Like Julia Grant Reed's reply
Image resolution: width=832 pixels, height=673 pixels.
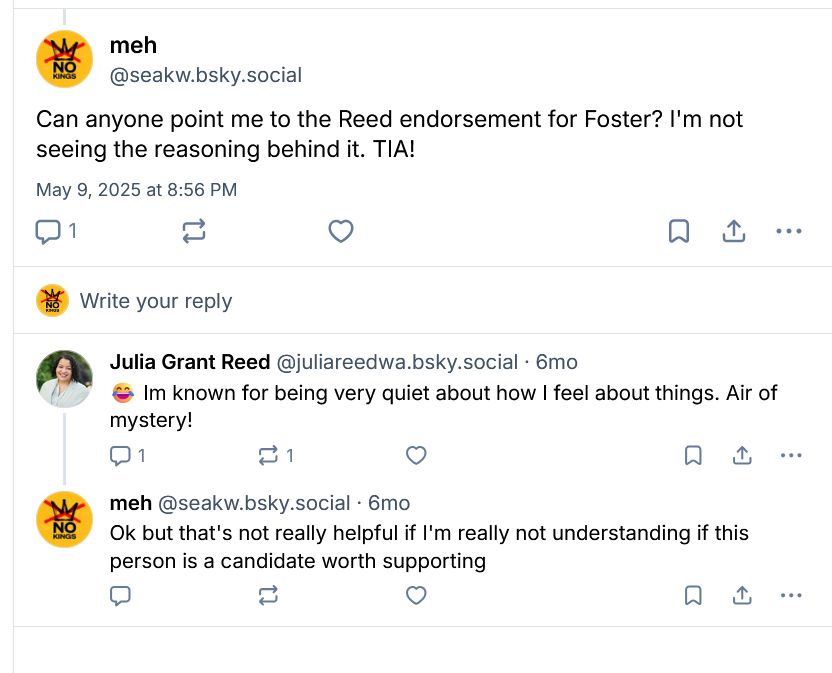tap(416, 456)
